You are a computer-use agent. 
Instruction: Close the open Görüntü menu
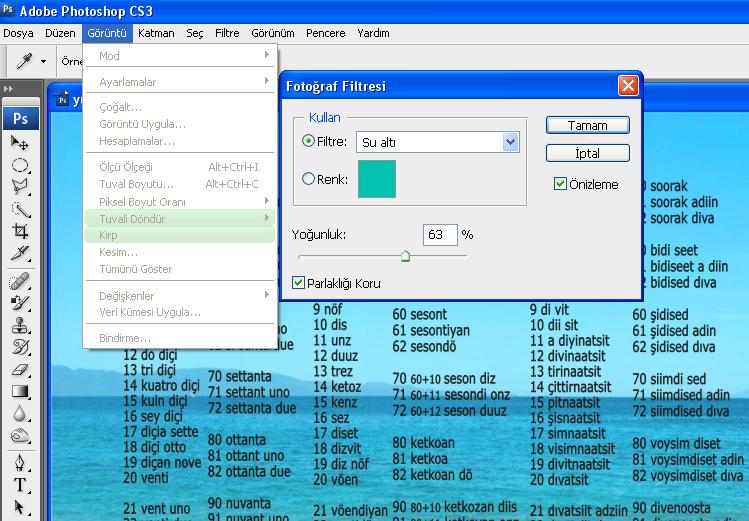[107, 33]
